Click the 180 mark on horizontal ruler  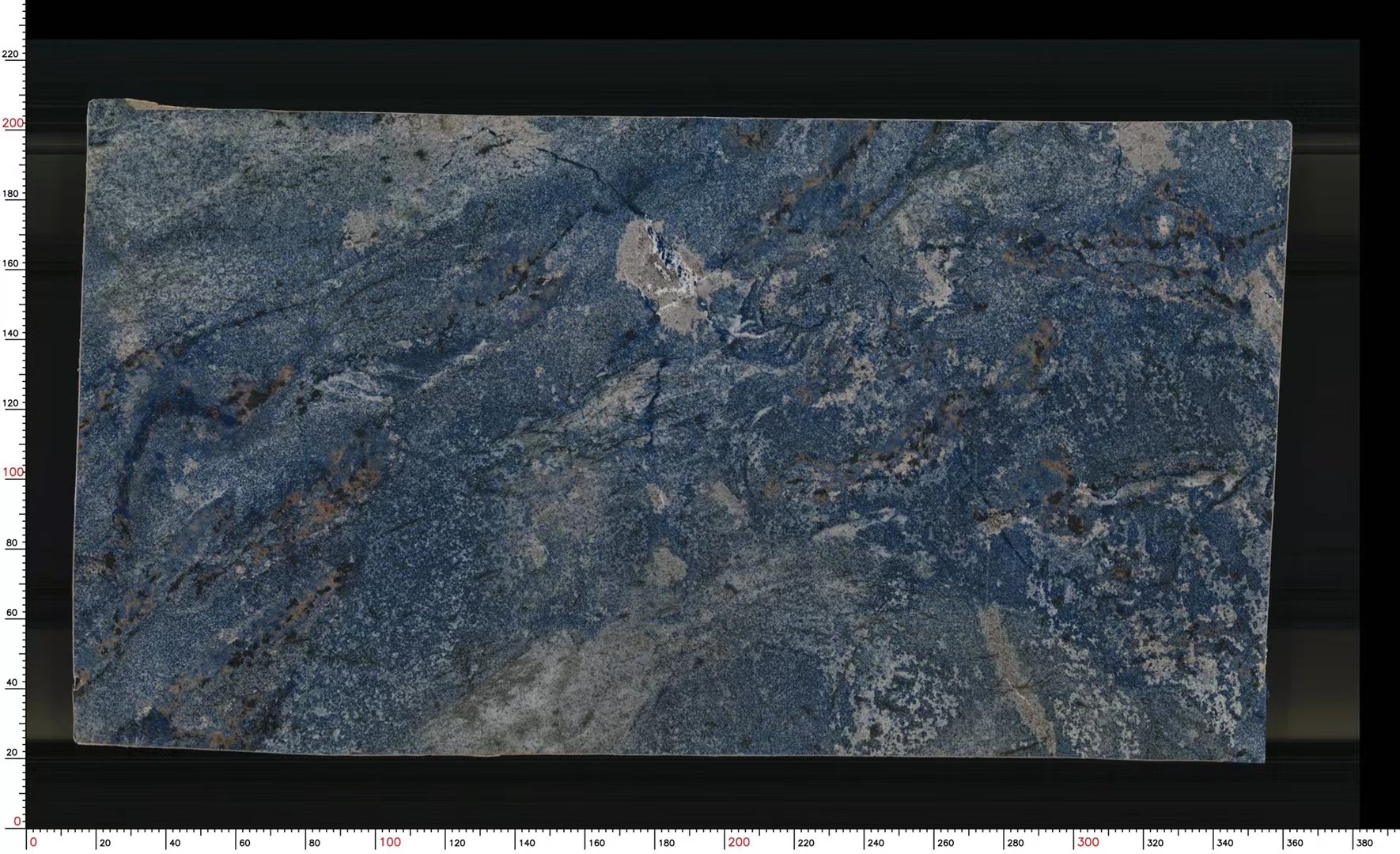tap(667, 843)
